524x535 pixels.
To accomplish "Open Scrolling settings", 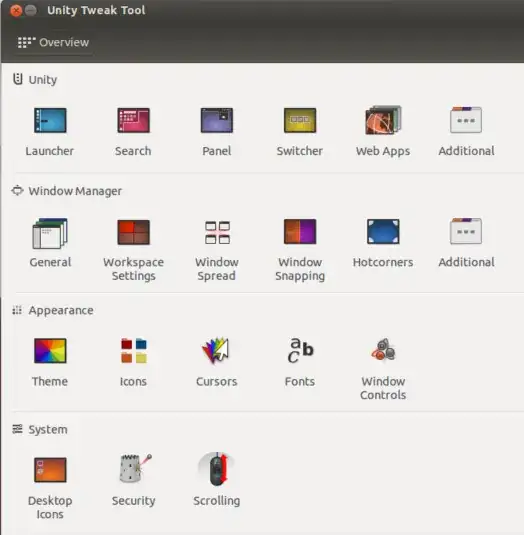I will [217, 469].
